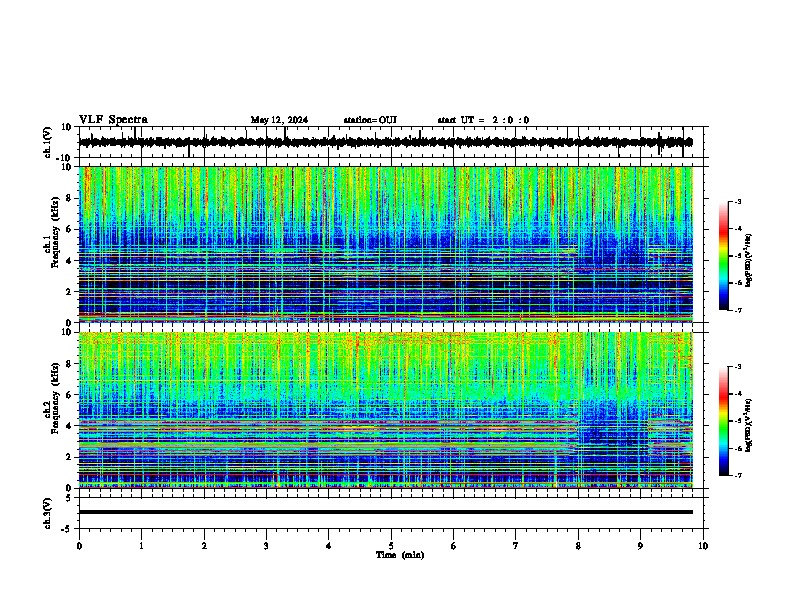Click time axis tick label "2"
The height and width of the screenshot is (612, 792).
click(x=204, y=546)
